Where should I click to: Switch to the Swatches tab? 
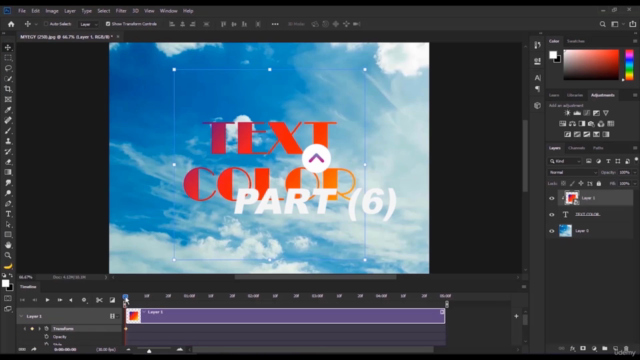576,41
